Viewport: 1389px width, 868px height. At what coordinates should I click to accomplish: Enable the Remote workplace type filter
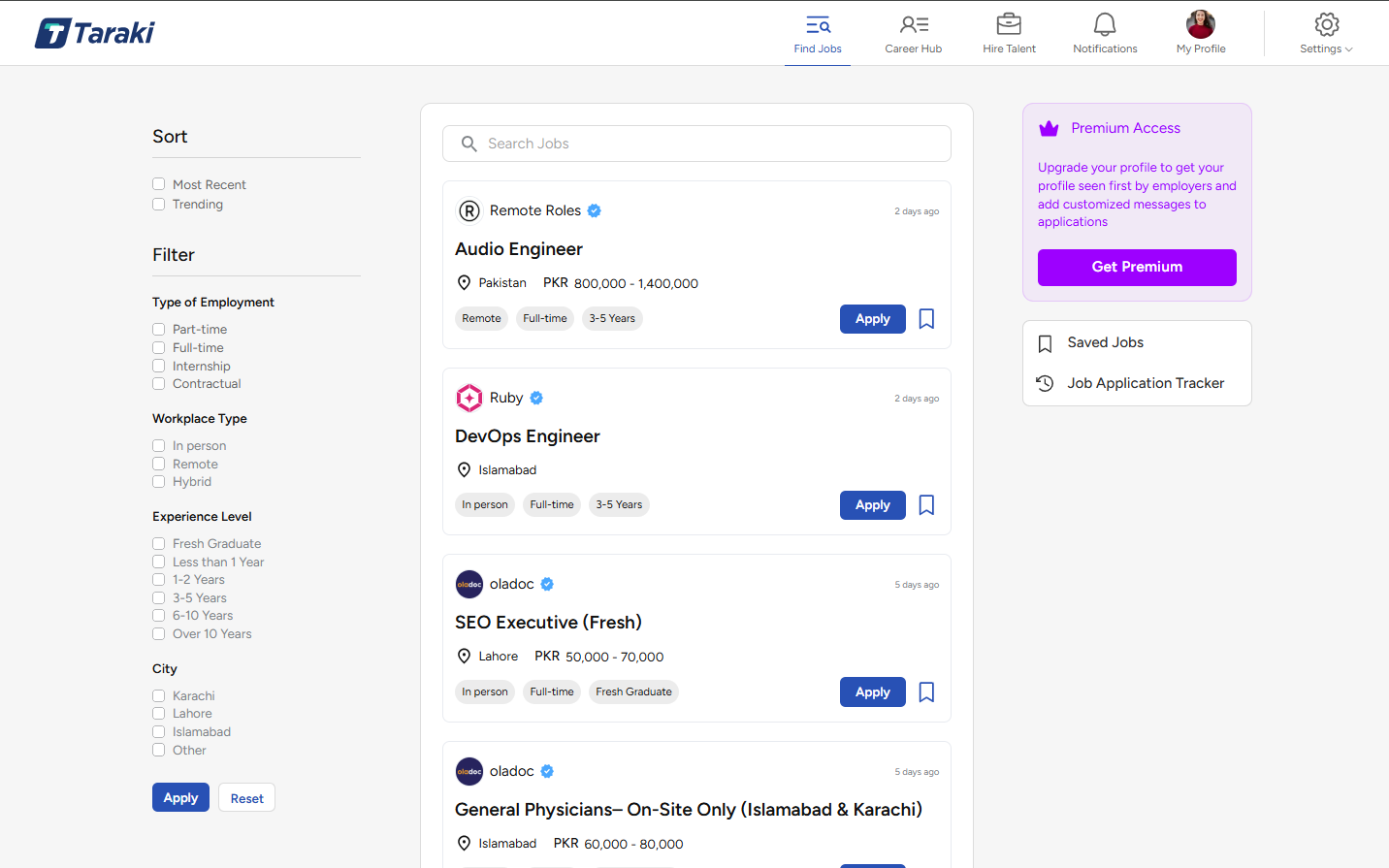tap(159, 464)
